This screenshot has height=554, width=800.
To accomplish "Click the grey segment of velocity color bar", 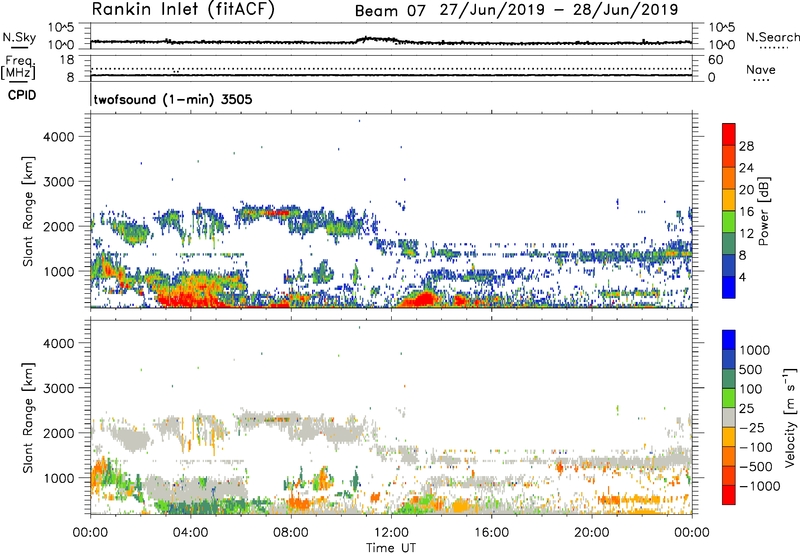I will coord(729,417).
